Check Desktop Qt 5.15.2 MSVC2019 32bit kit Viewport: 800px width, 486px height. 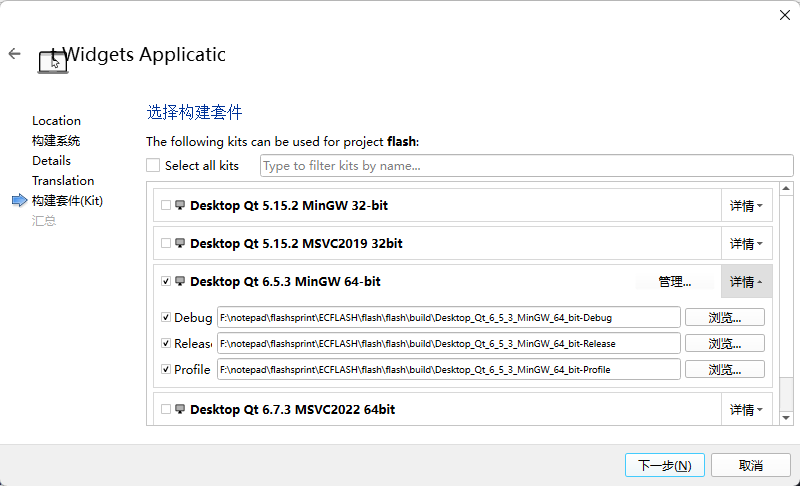(x=166, y=243)
